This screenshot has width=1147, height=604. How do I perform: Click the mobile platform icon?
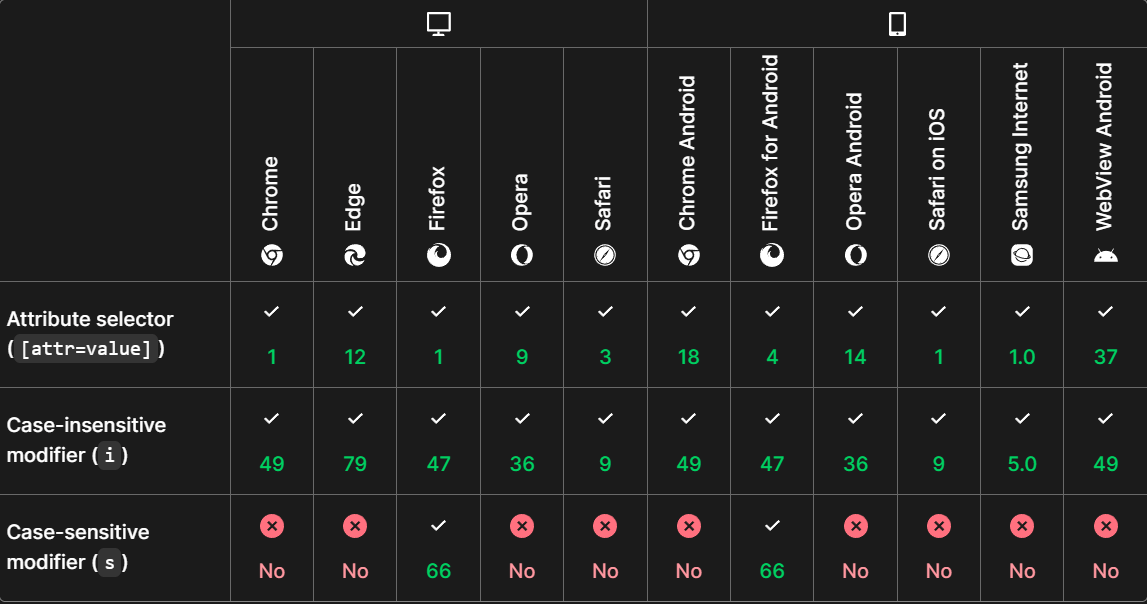tap(897, 24)
